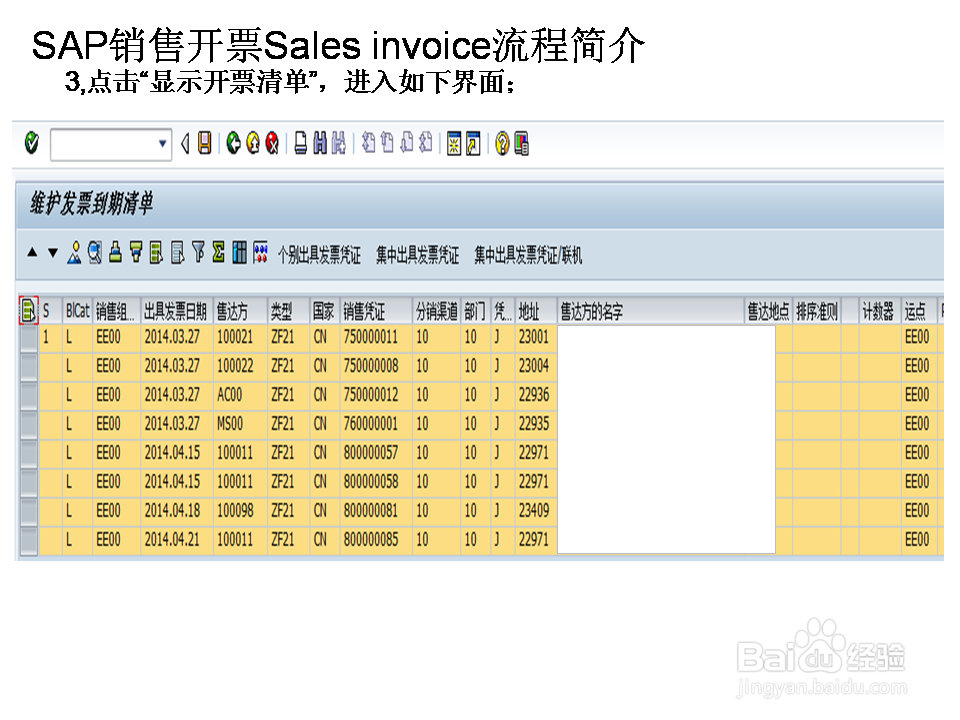The image size is (960, 720).
Task: Select the row selector for document 750000011
Action: [29, 338]
